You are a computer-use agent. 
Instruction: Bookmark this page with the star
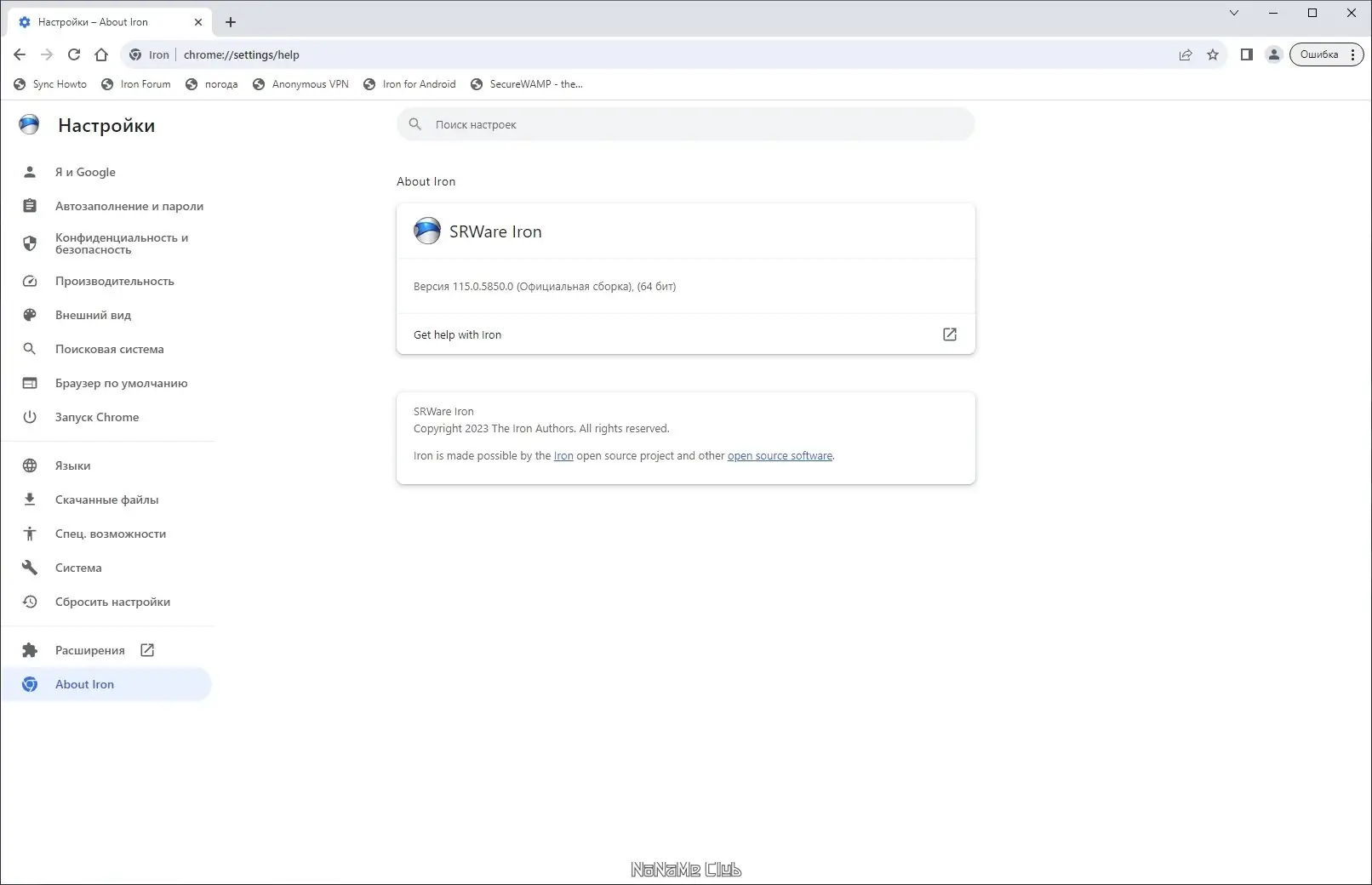point(1213,54)
